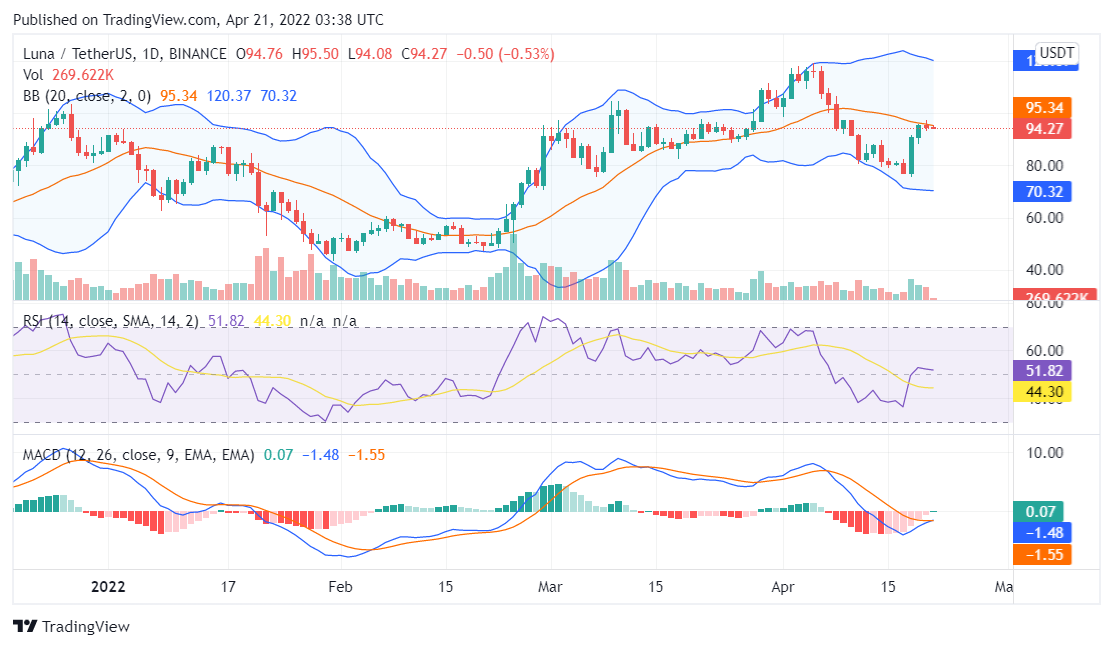Click the TradingView logo at bottom left
This screenshot has height=648, width=1113.
click(71, 627)
